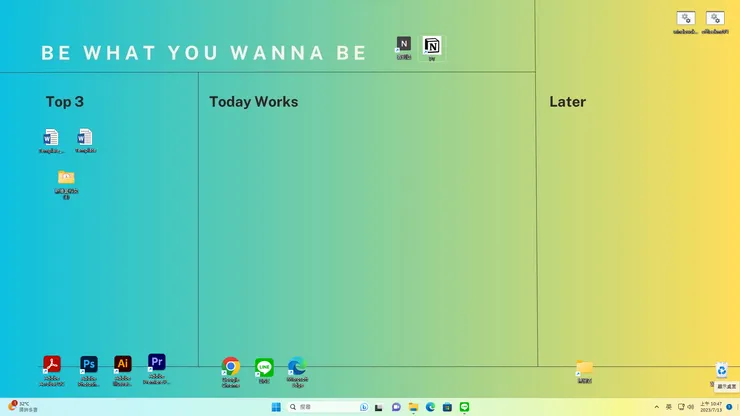Click the Edge icon on the taskbar
Viewport: 740px width, 416px height.
pos(430,407)
